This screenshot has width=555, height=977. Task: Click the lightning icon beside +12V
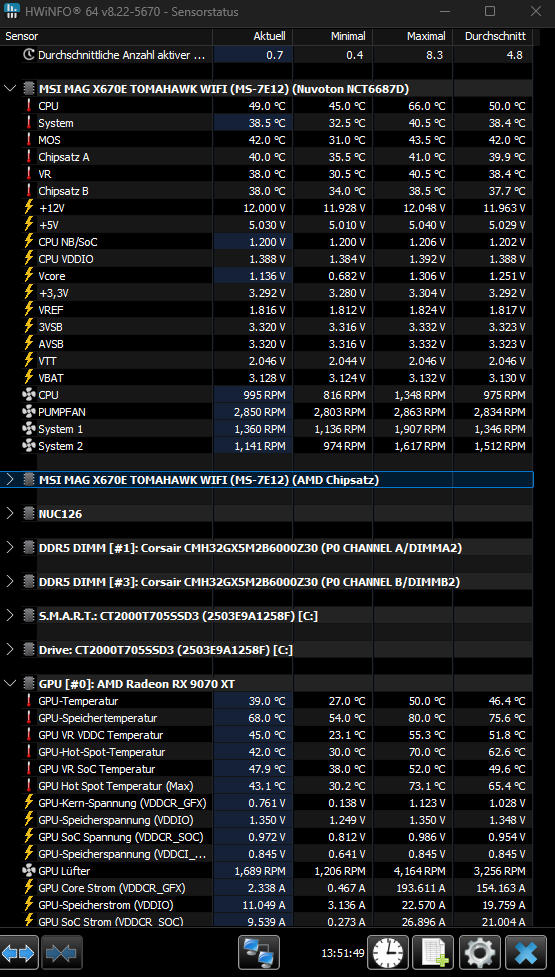pyautogui.click(x=29, y=208)
